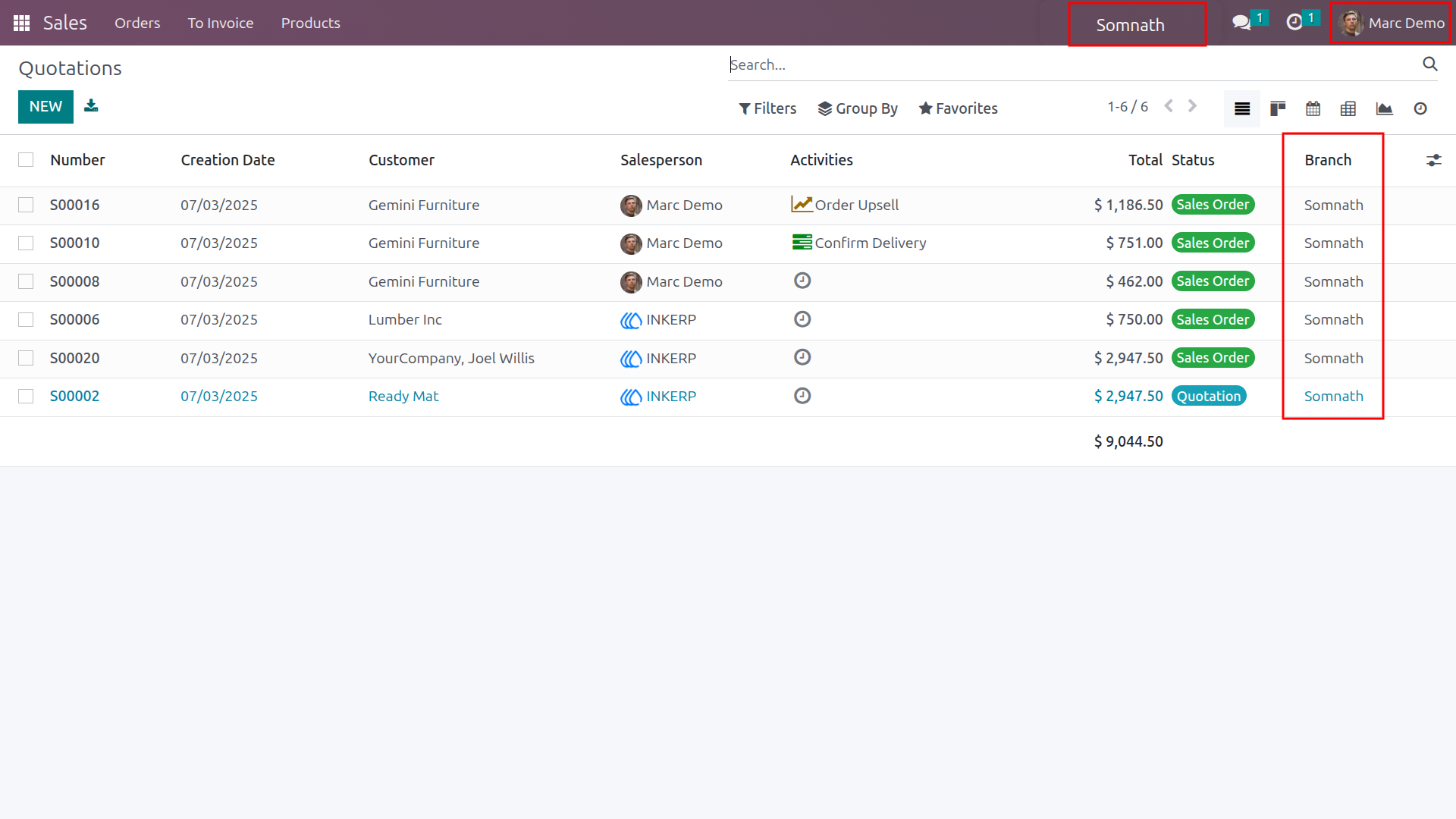Toggle the select-all header checkbox
The width and height of the screenshot is (1456, 819).
point(26,160)
